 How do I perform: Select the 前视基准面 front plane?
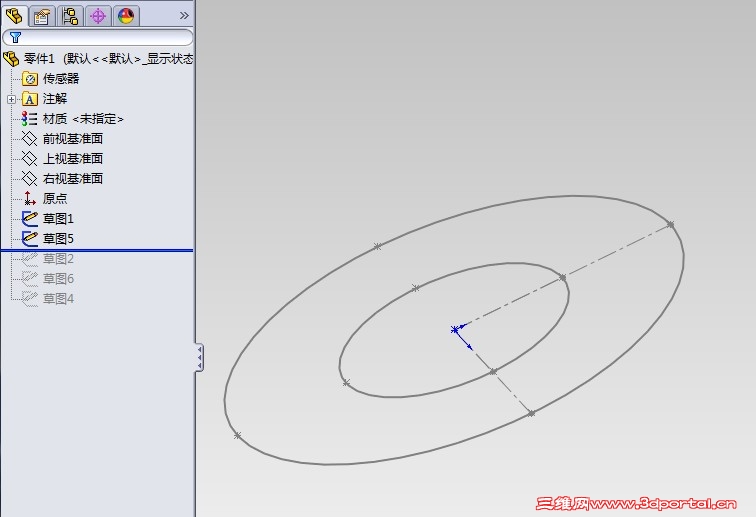[x=73, y=139]
